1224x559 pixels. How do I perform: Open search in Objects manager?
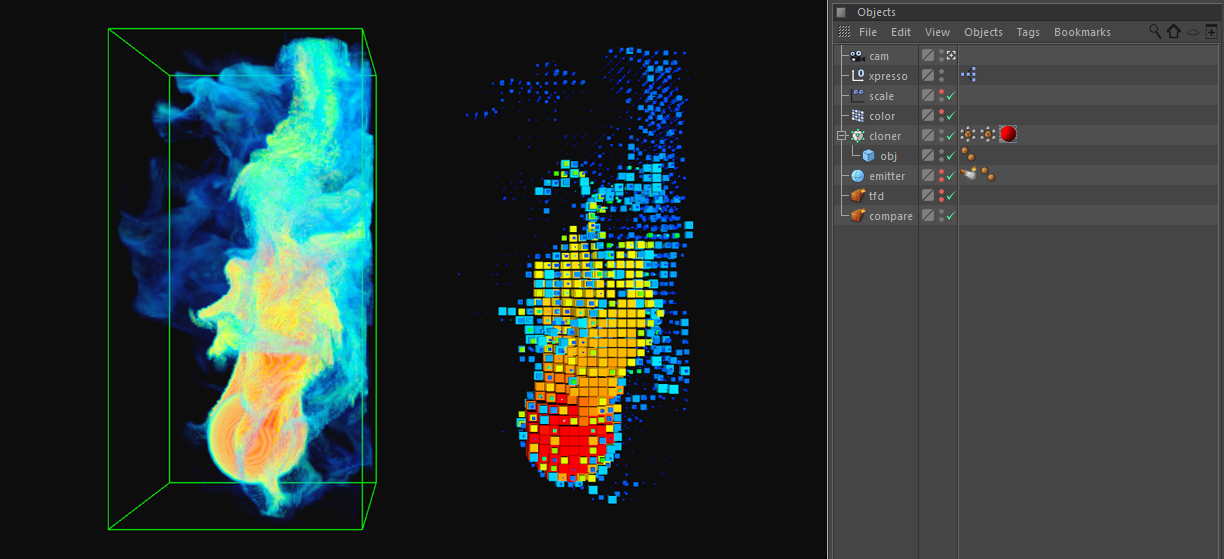1155,32
